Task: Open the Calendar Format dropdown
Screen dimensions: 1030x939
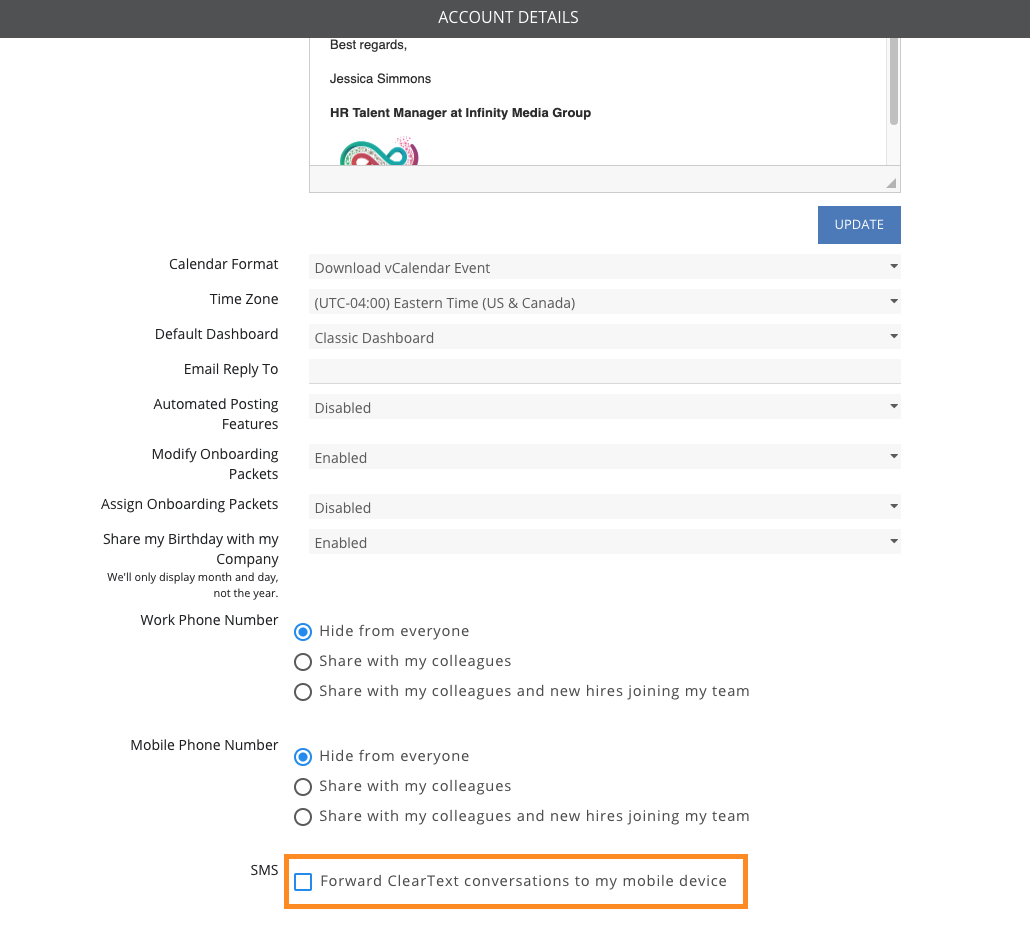Action: 604,267
